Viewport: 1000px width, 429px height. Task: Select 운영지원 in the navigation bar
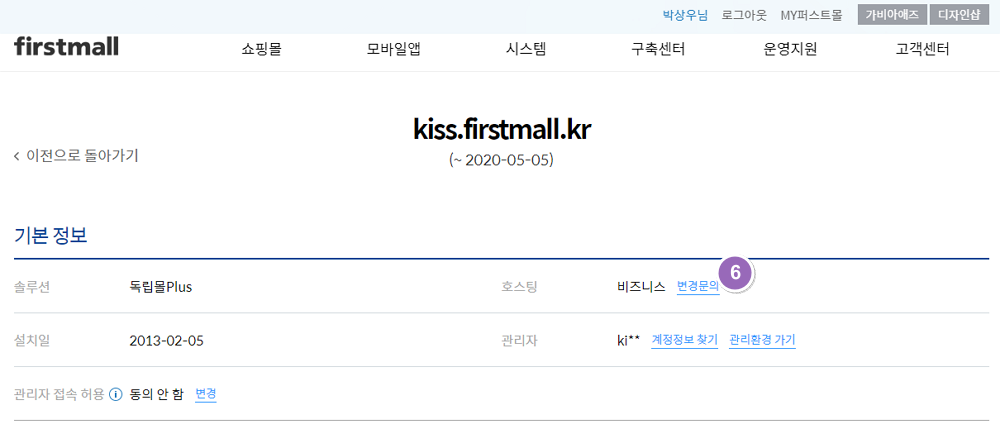coord(790,49)
